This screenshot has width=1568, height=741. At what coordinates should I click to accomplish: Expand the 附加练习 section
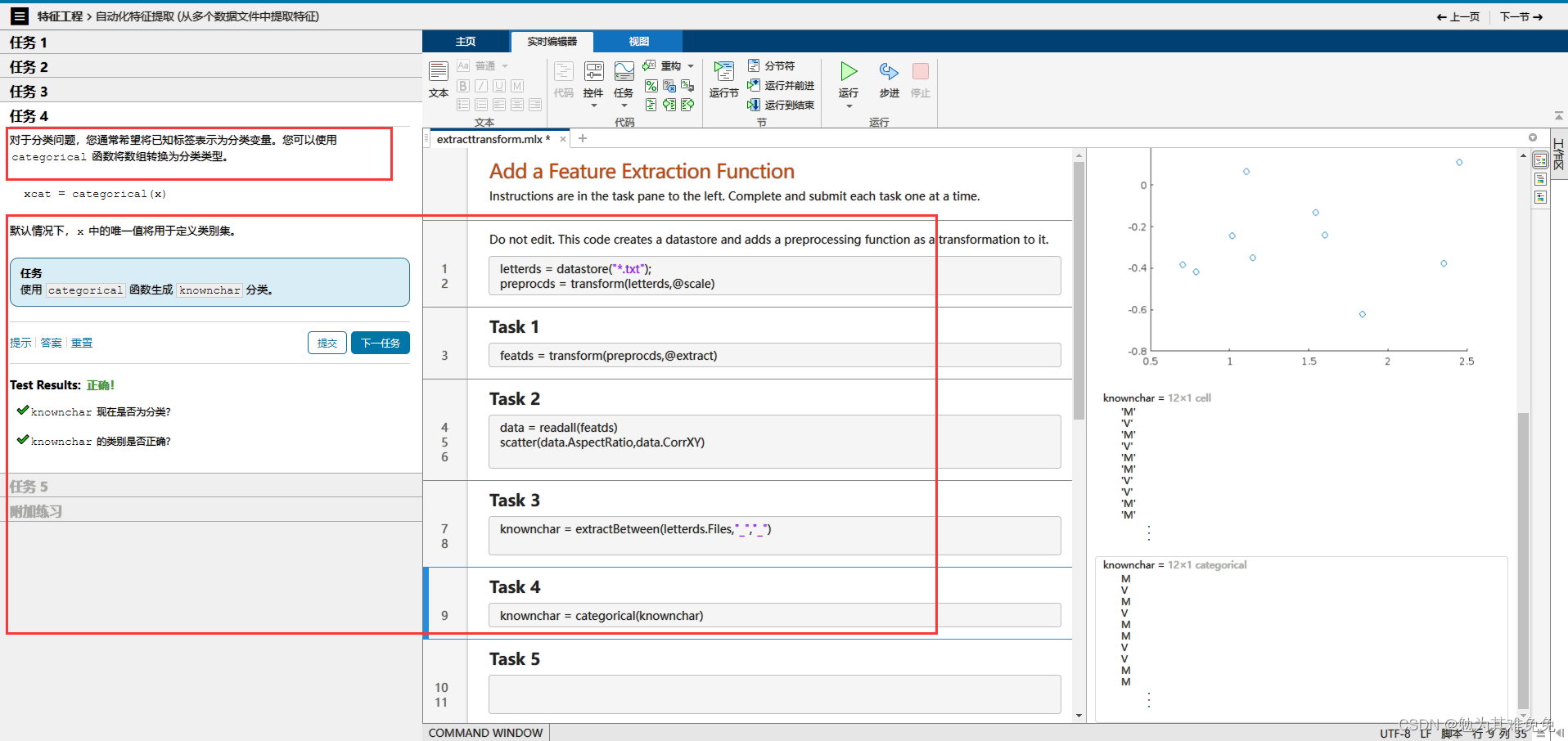[210, 510]
